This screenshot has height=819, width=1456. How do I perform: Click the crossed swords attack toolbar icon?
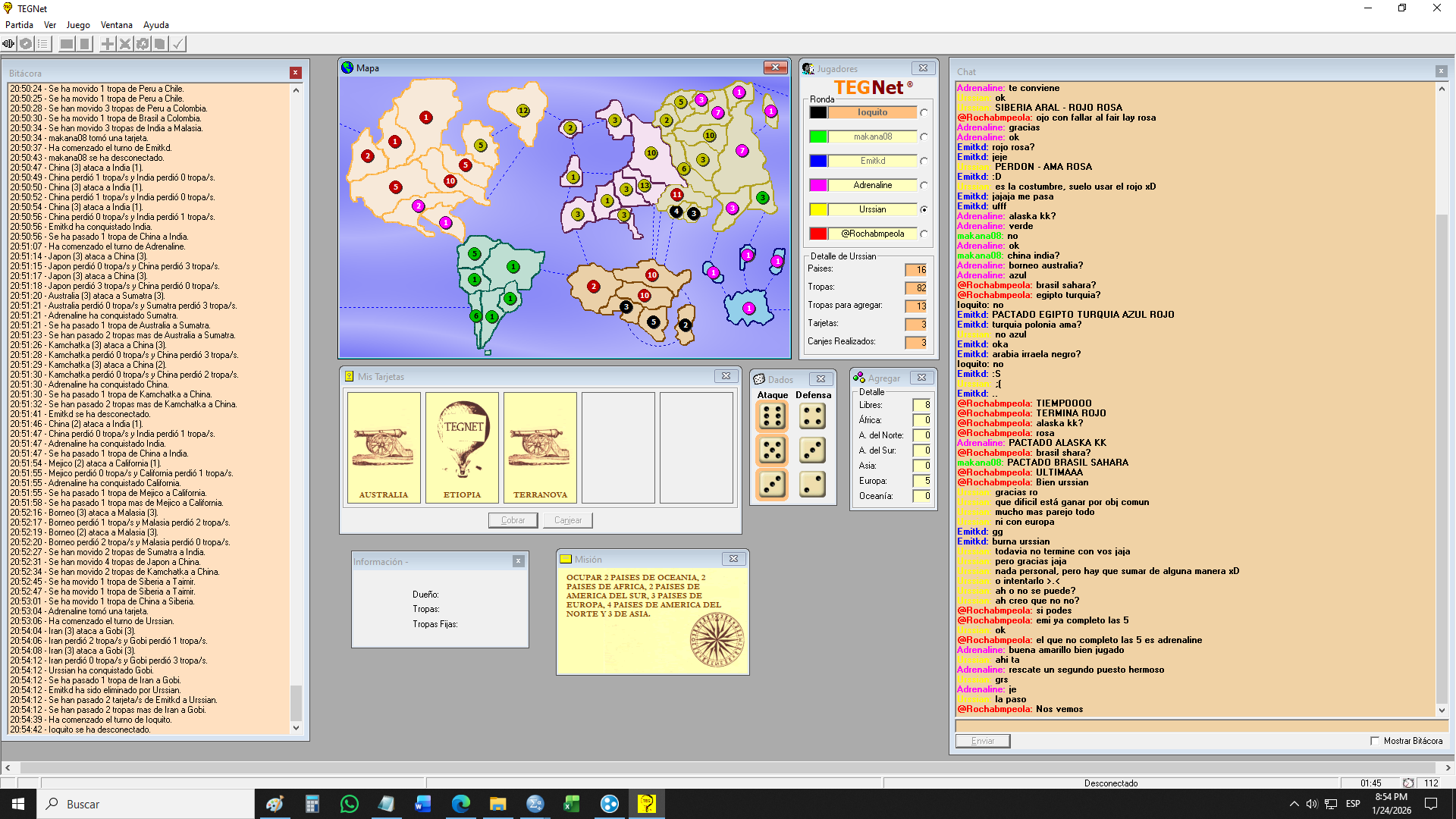click(x=125, y=44)
